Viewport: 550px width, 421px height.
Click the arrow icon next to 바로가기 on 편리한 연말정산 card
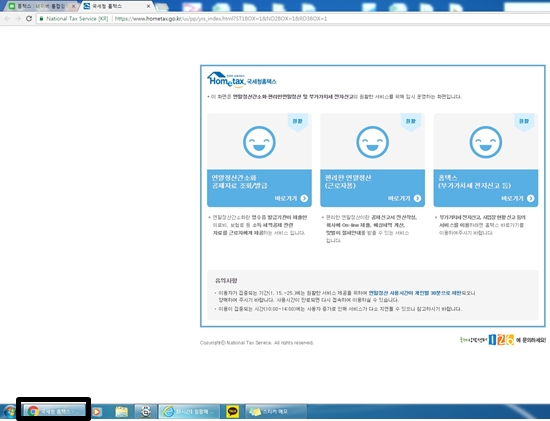pos(417,199)
